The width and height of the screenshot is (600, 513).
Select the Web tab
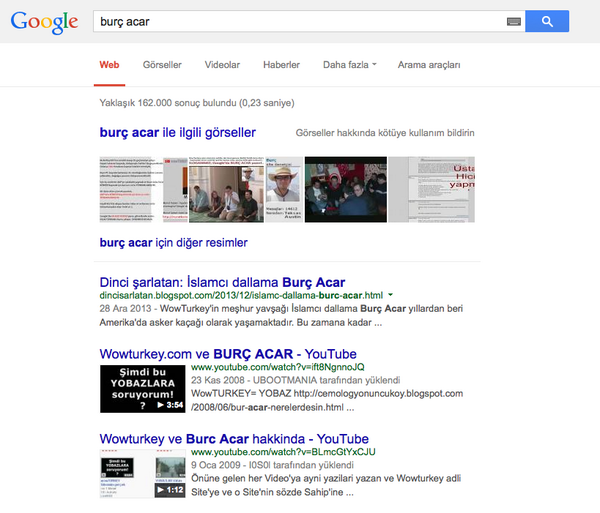109,65
